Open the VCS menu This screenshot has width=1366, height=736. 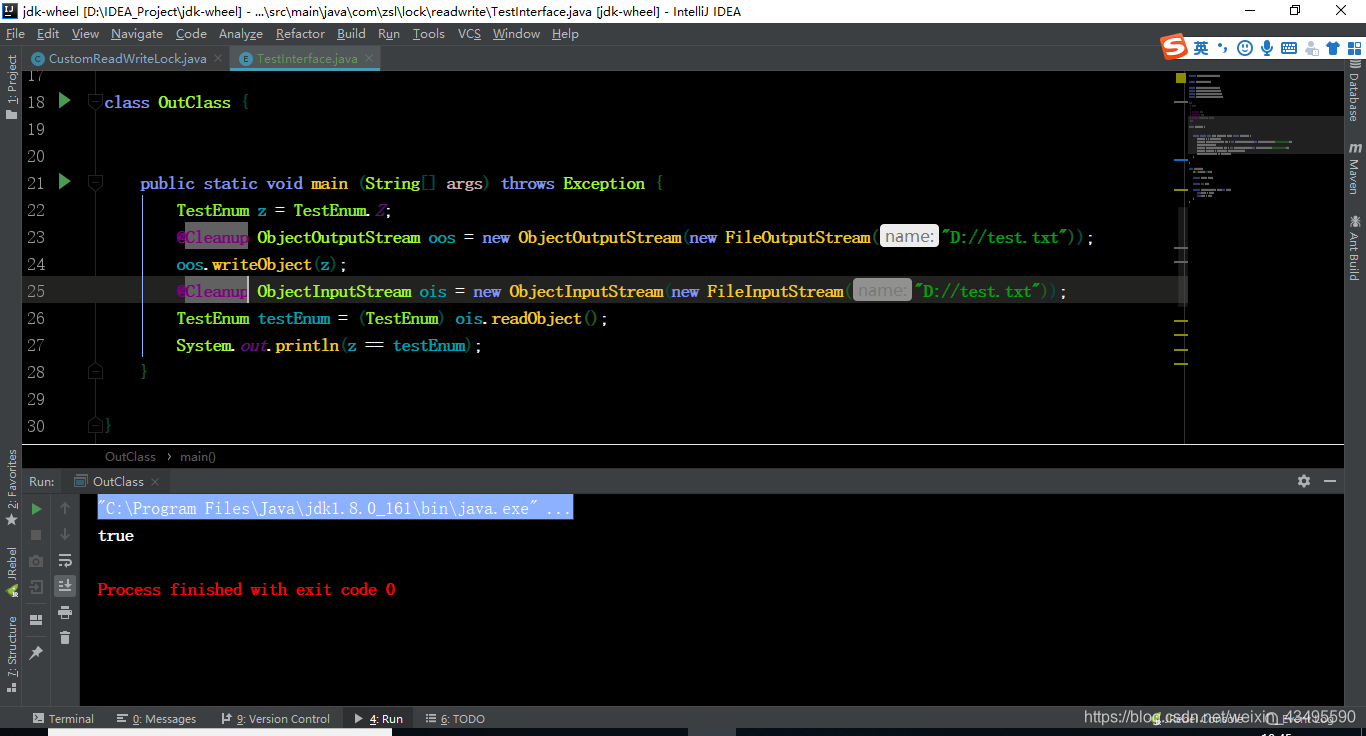[x=469, y=34]
